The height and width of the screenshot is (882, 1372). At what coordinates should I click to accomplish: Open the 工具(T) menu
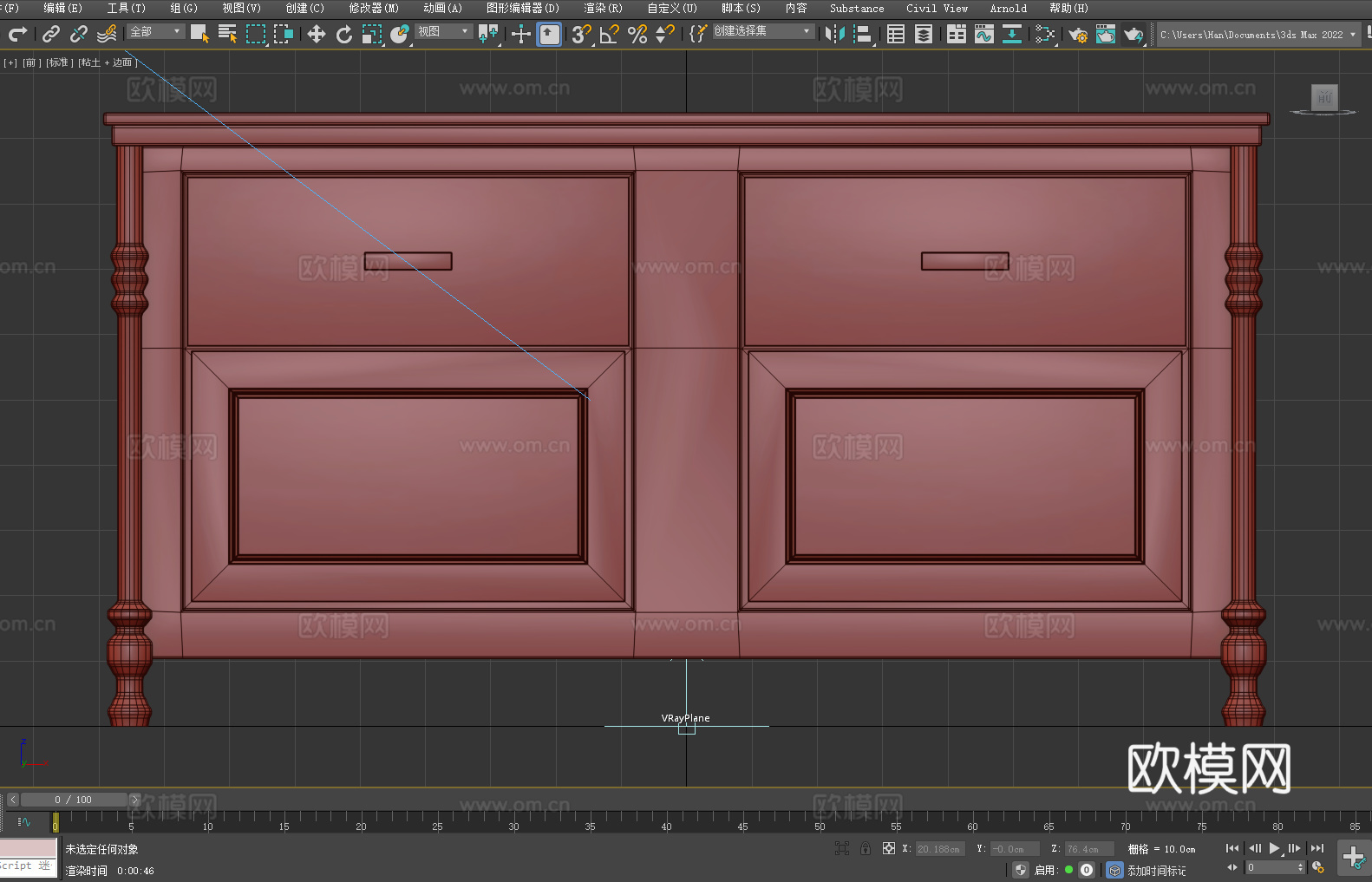(x=126, y=8)
